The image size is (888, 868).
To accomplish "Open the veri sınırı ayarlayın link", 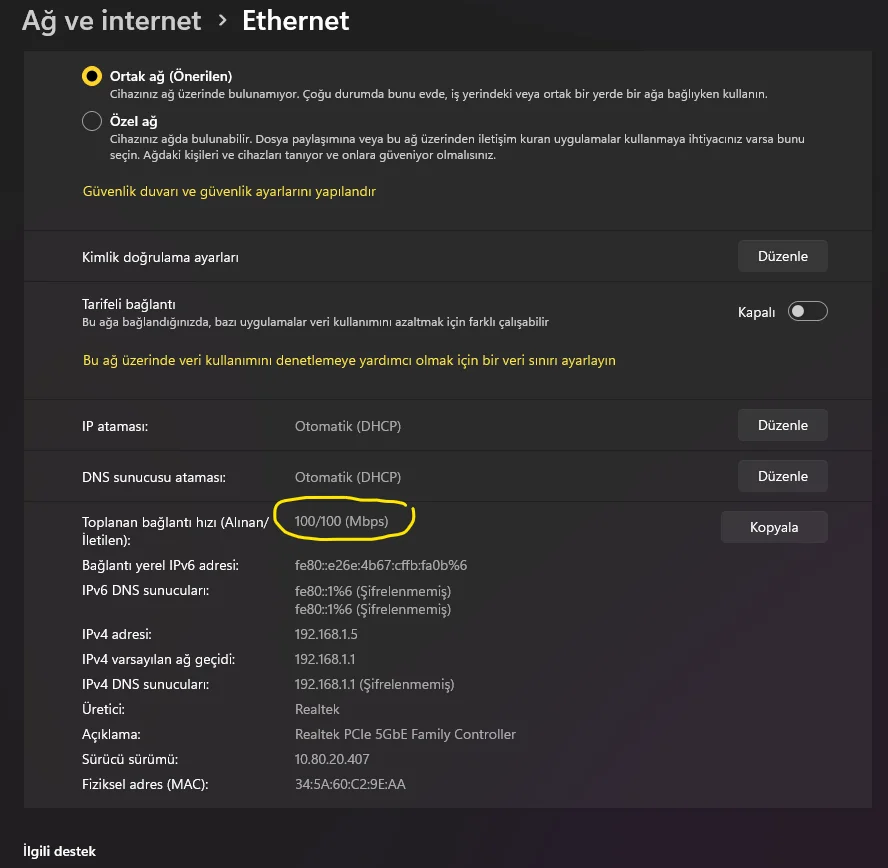I will (349, 361).
